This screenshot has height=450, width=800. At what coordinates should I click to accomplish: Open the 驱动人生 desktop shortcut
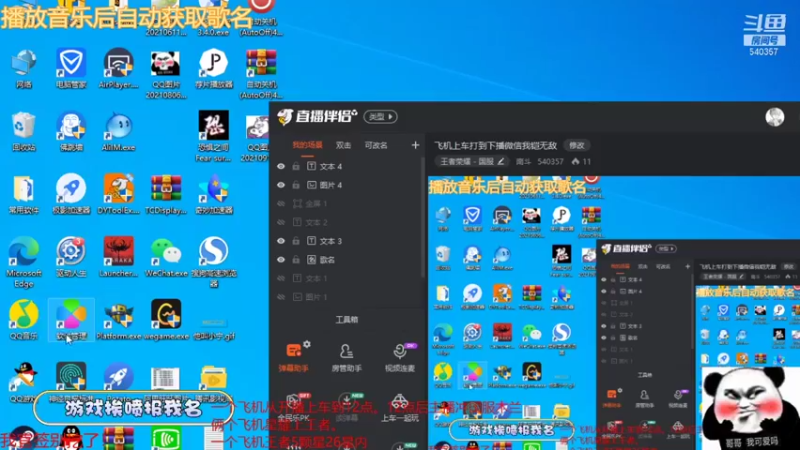70,258
